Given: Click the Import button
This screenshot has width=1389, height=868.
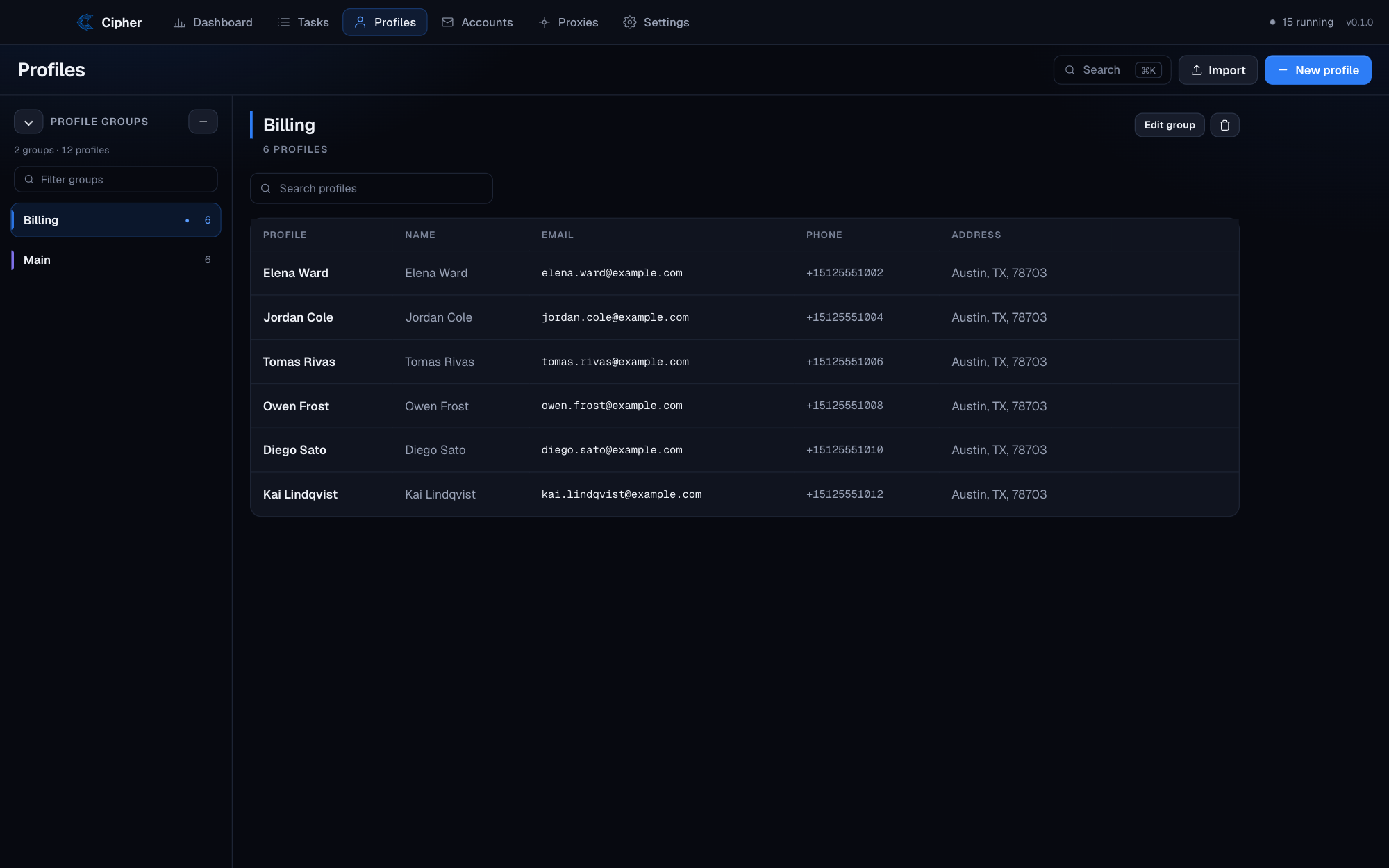Looking at the screenshot, I should (x=1217, y=70).
